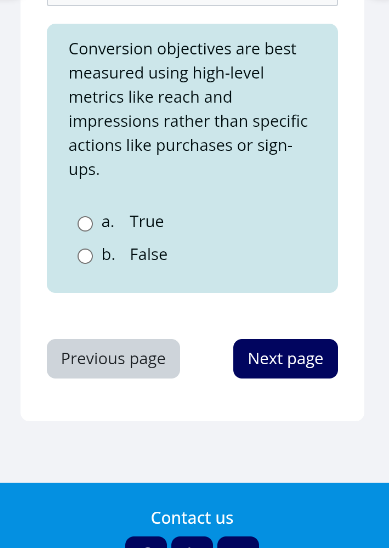Click the "False" answer label text
This screenshot has height=548, width=389.
point(149,254)
